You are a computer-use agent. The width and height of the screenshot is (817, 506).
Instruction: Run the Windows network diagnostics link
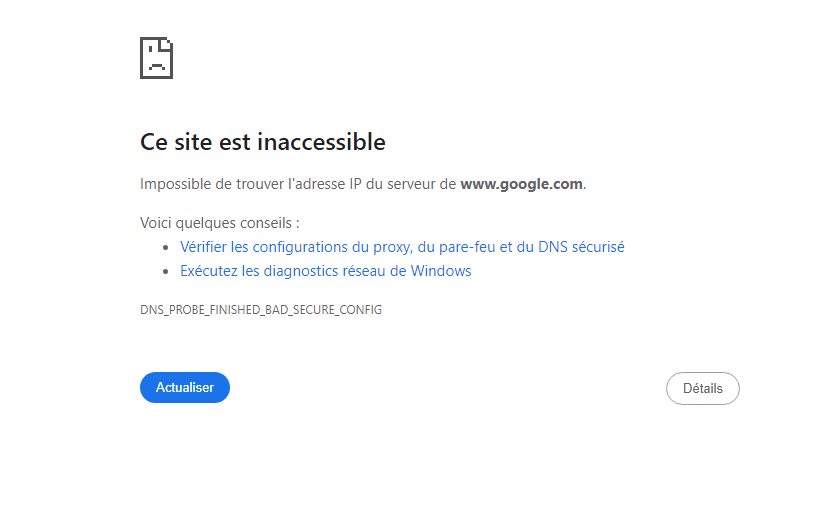[326, 271]
